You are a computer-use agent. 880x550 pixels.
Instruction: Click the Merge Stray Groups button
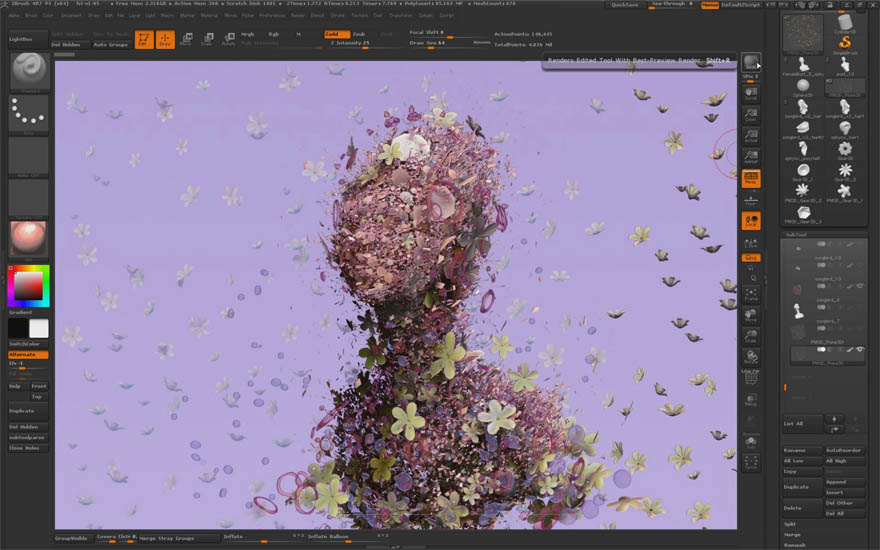click(x=179, y=538)
